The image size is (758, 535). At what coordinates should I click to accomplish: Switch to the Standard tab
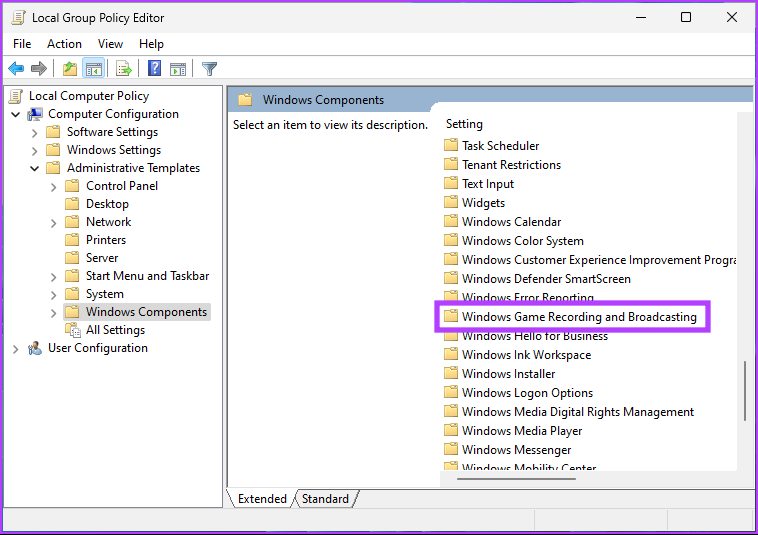[x=325, y=499]
